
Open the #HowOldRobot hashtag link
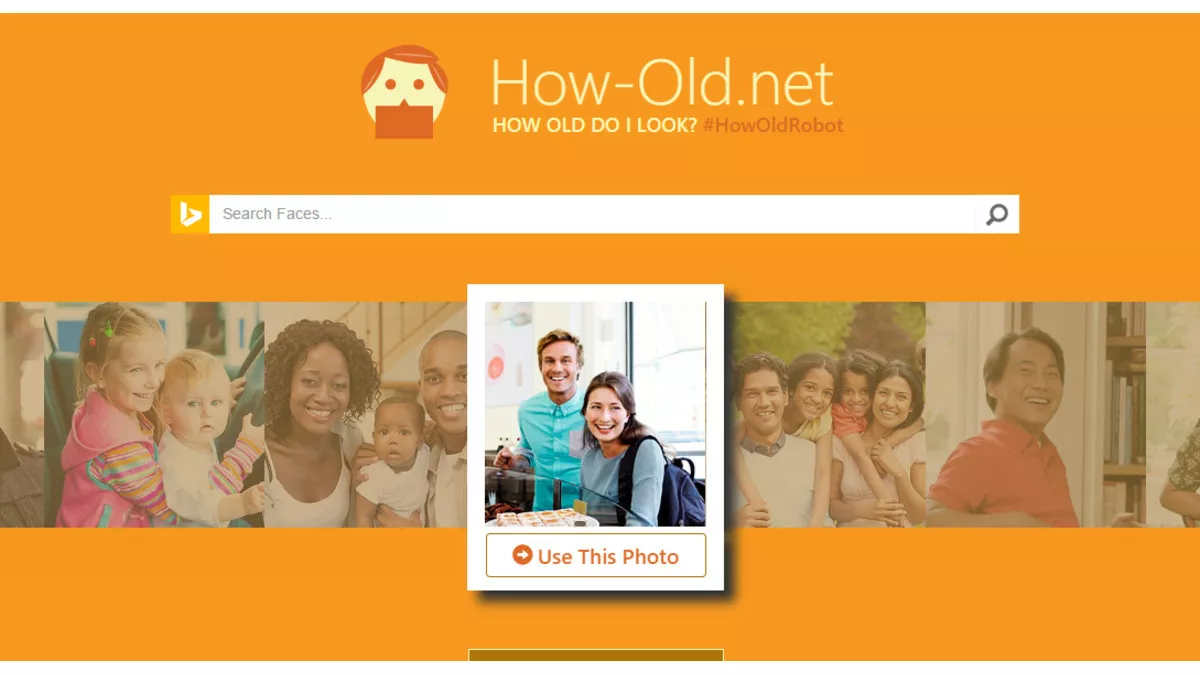[x=773, y=125]
